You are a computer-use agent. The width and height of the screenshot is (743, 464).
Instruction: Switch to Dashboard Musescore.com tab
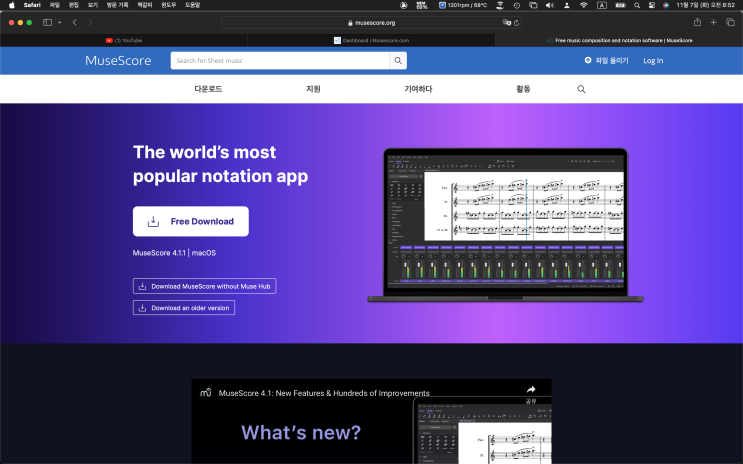371,40
